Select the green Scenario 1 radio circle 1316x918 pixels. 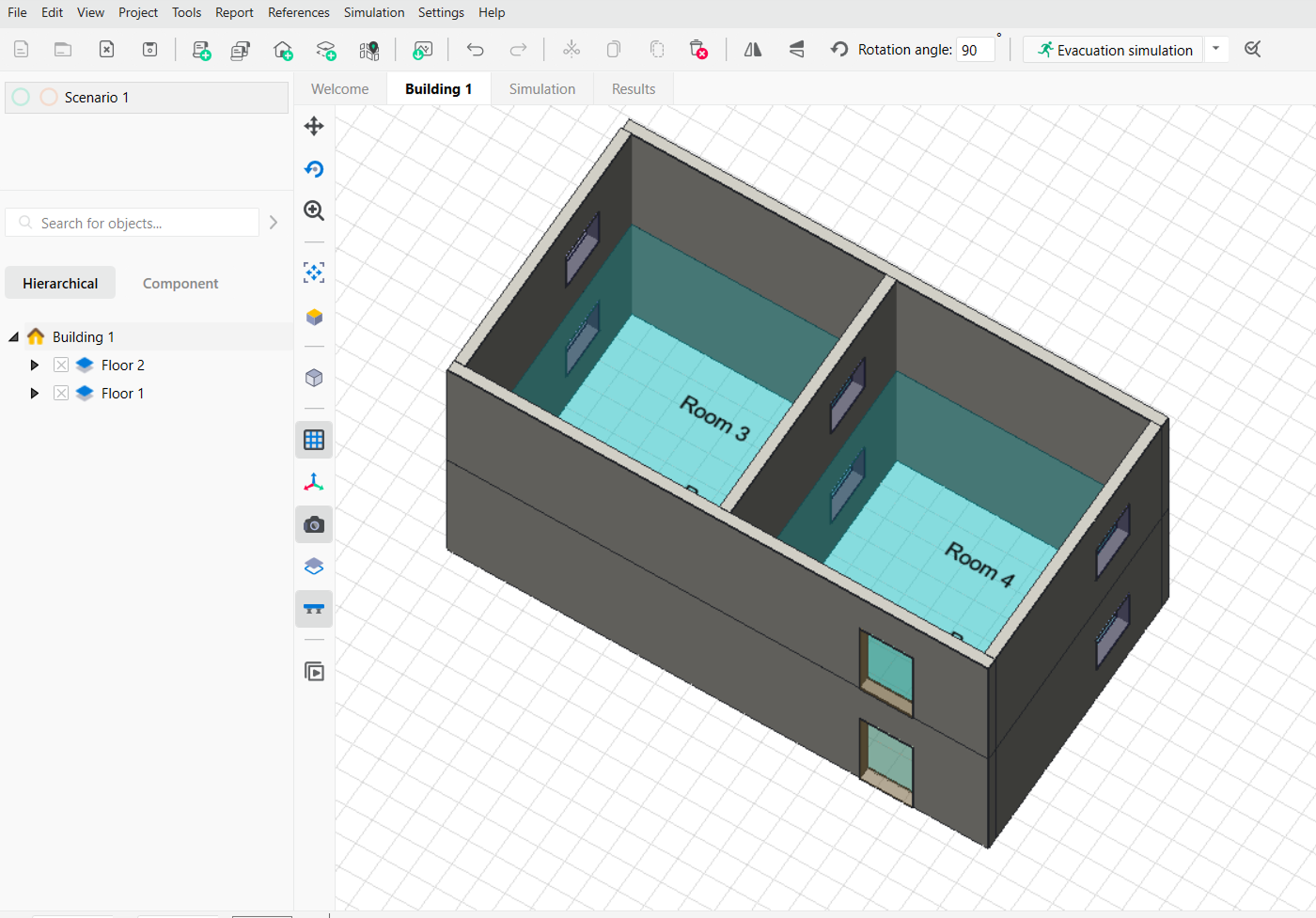point(22,98)
